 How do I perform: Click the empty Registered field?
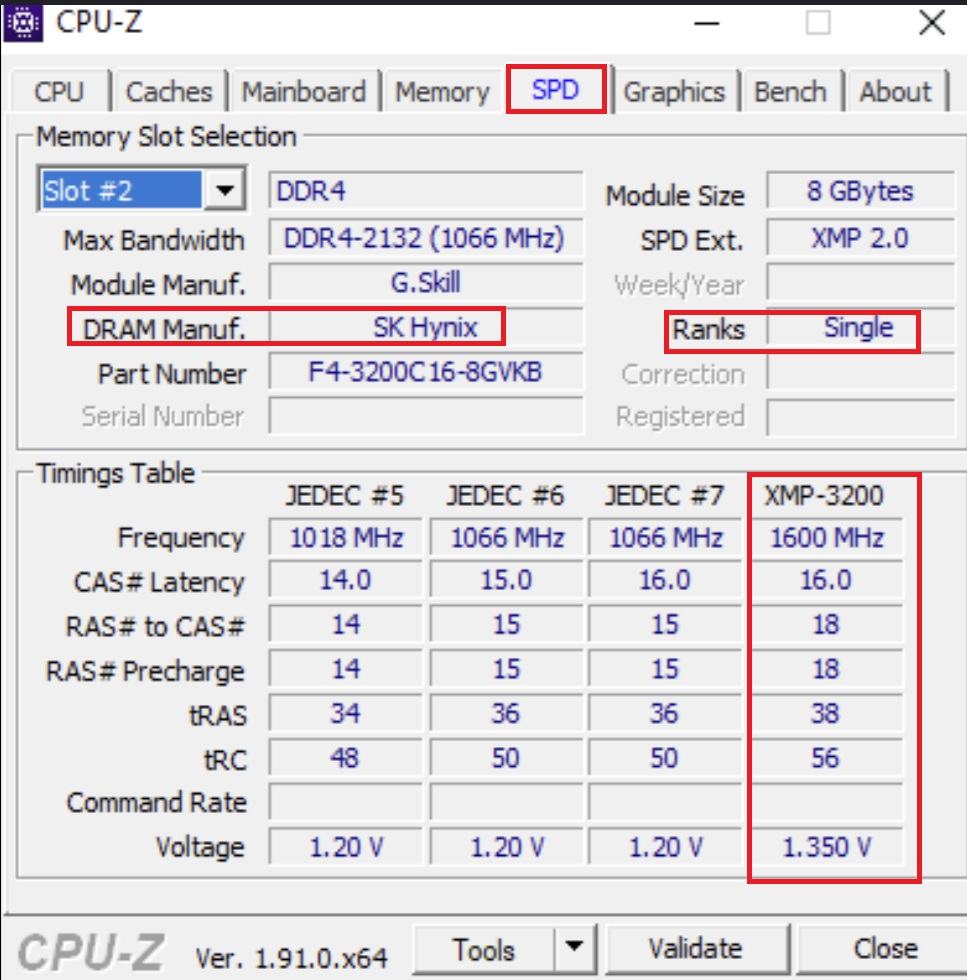pyautogui.click(x=860, y=416)
